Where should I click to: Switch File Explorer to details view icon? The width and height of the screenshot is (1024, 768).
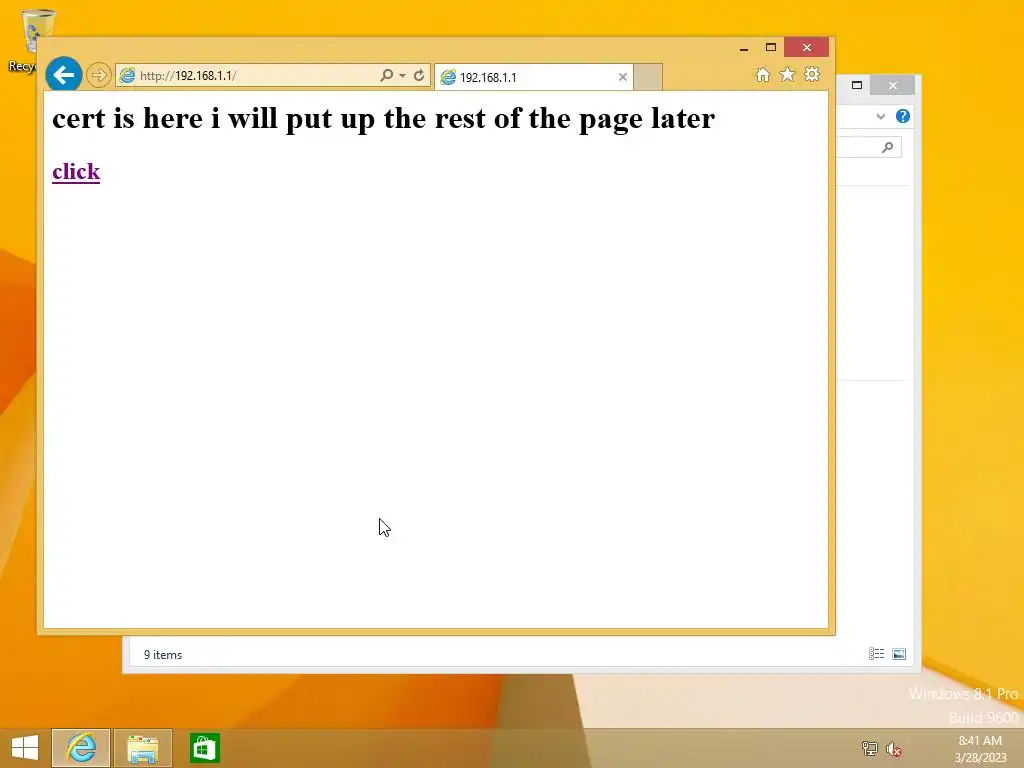coord(876,654)
